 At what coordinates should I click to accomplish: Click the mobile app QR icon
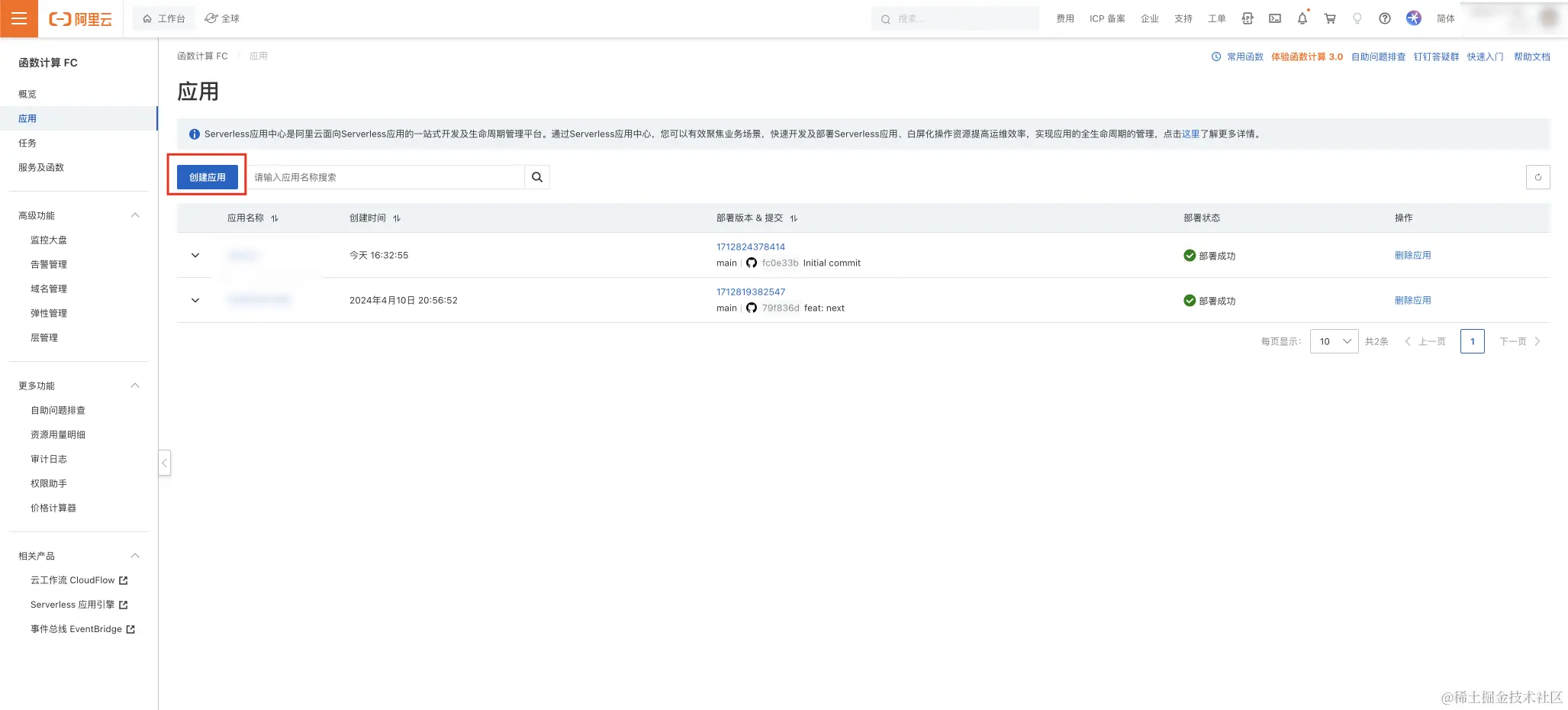[1247, 18]
